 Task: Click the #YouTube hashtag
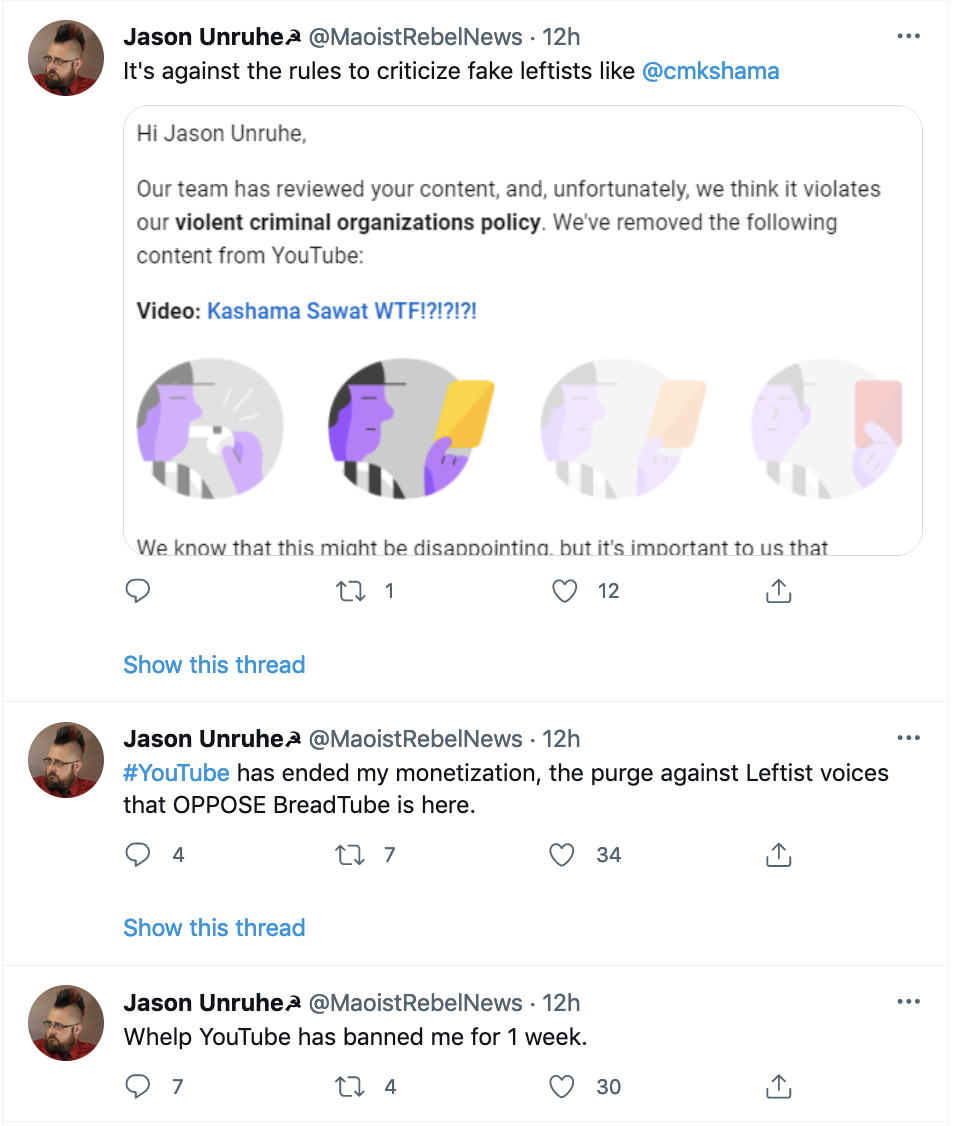pos(177,773)
